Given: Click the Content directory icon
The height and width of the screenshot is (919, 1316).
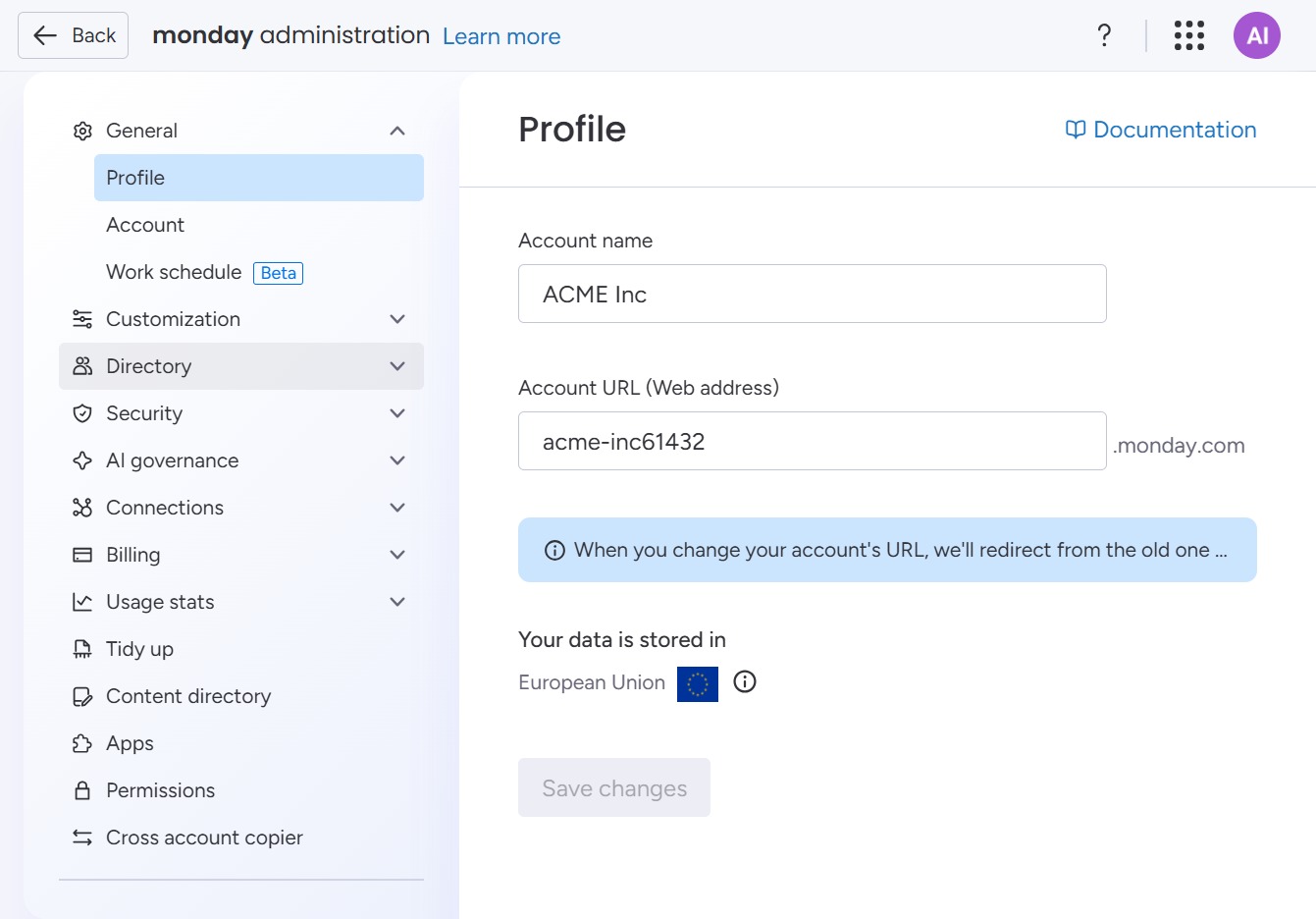Looking at the screenshot, I should (x=82, y=696).
